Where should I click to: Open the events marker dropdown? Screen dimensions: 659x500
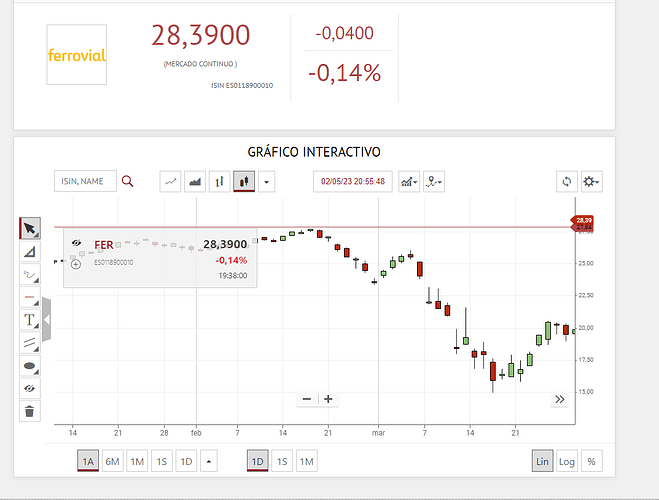click(x=434, y=182)
